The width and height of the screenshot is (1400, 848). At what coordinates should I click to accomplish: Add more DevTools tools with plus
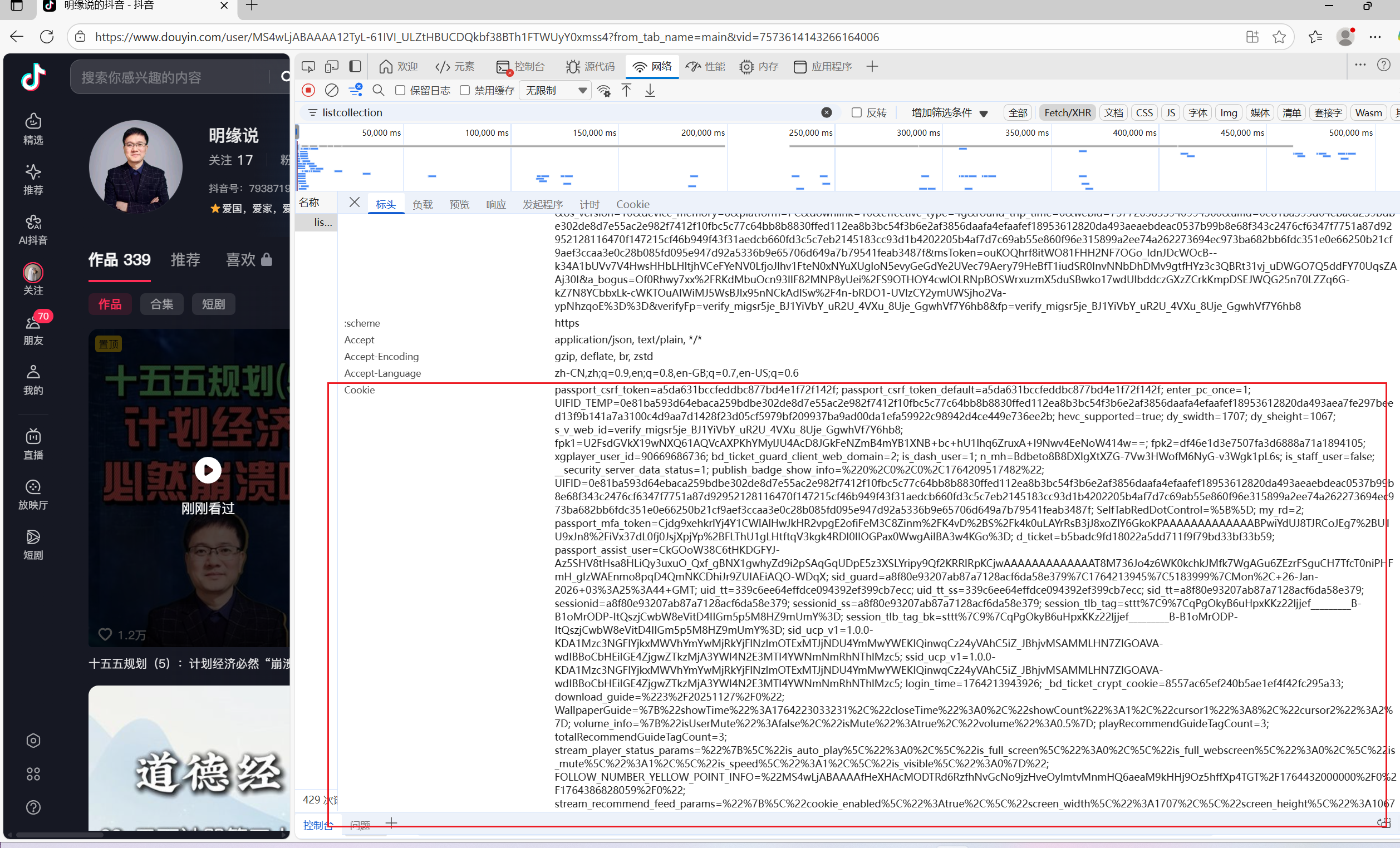pyautogui.click(x=872, y=66)
